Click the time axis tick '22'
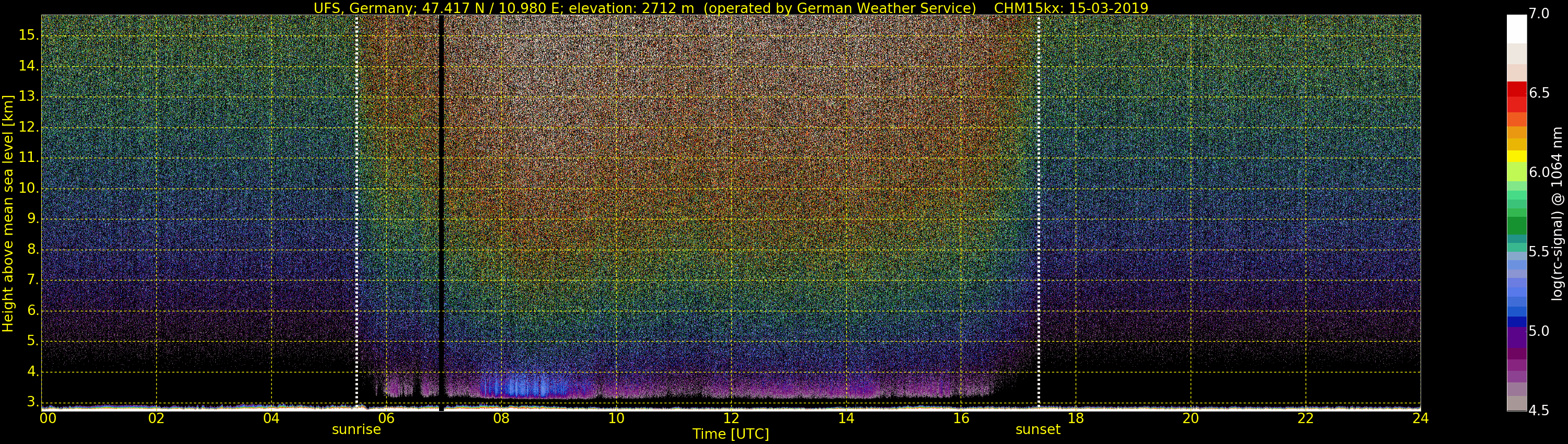 click(1306, 418)
